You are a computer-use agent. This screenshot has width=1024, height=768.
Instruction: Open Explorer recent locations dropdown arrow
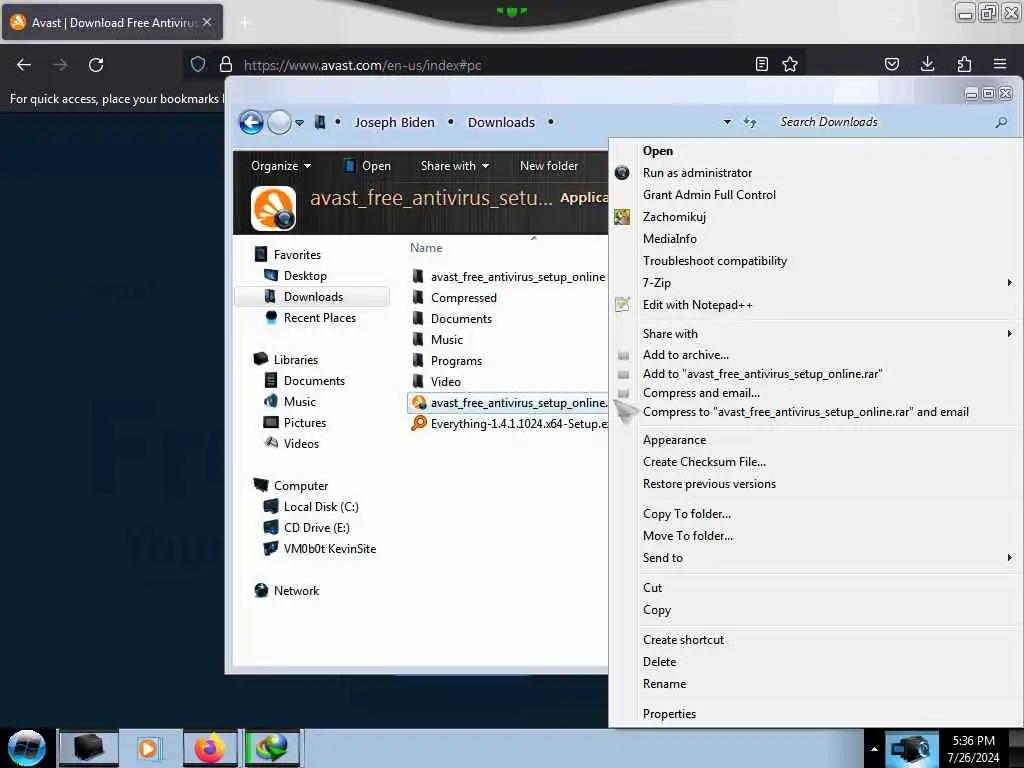[x=299, y=123]
